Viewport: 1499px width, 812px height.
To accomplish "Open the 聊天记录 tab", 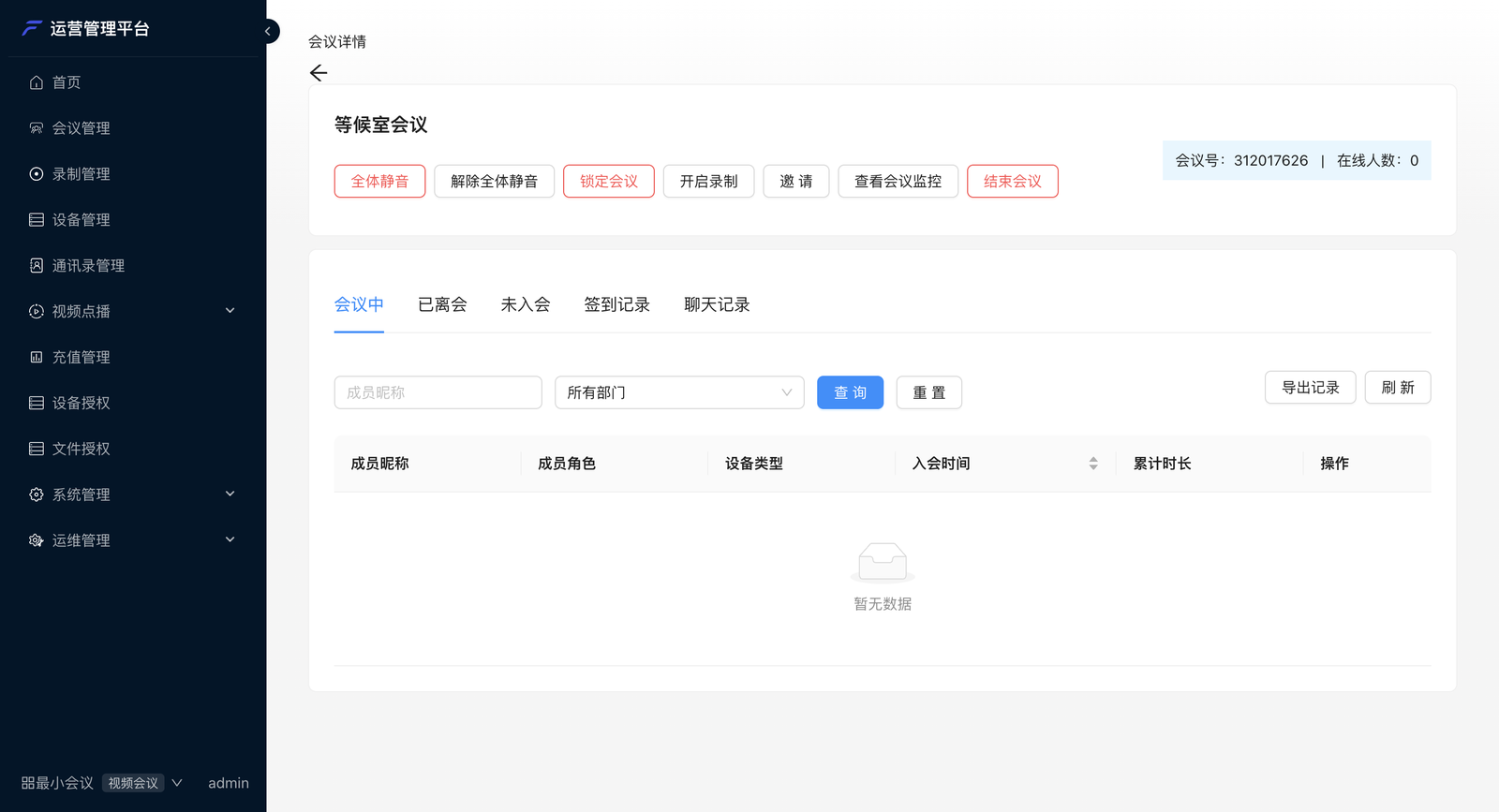I will [x=717, y=305].
